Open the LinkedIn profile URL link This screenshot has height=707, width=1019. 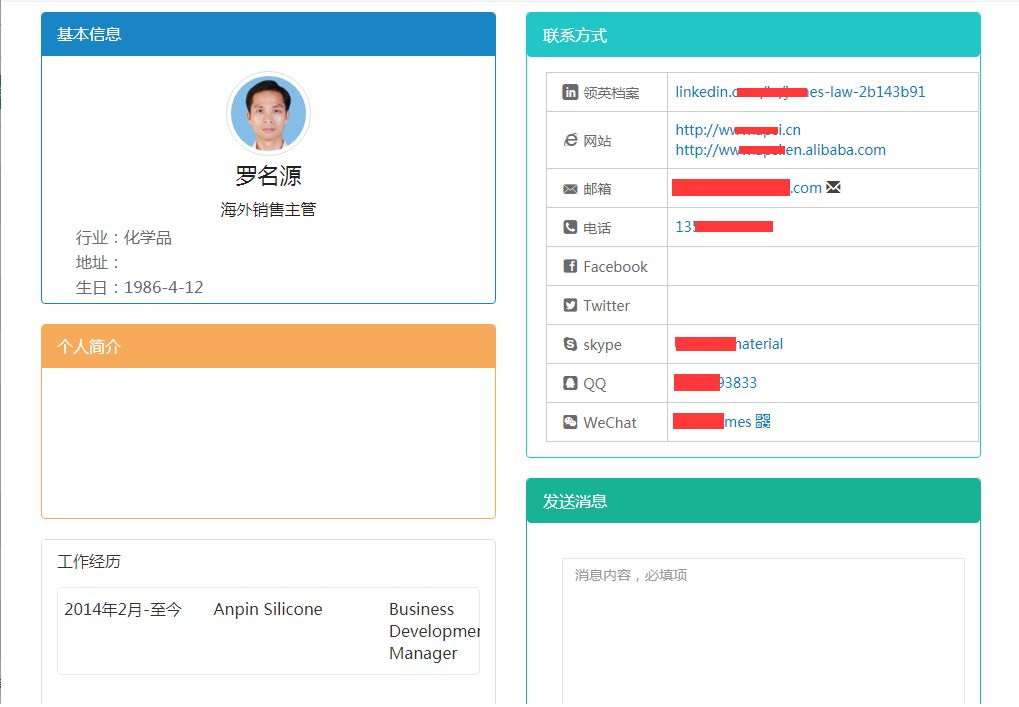click(800, 91)
